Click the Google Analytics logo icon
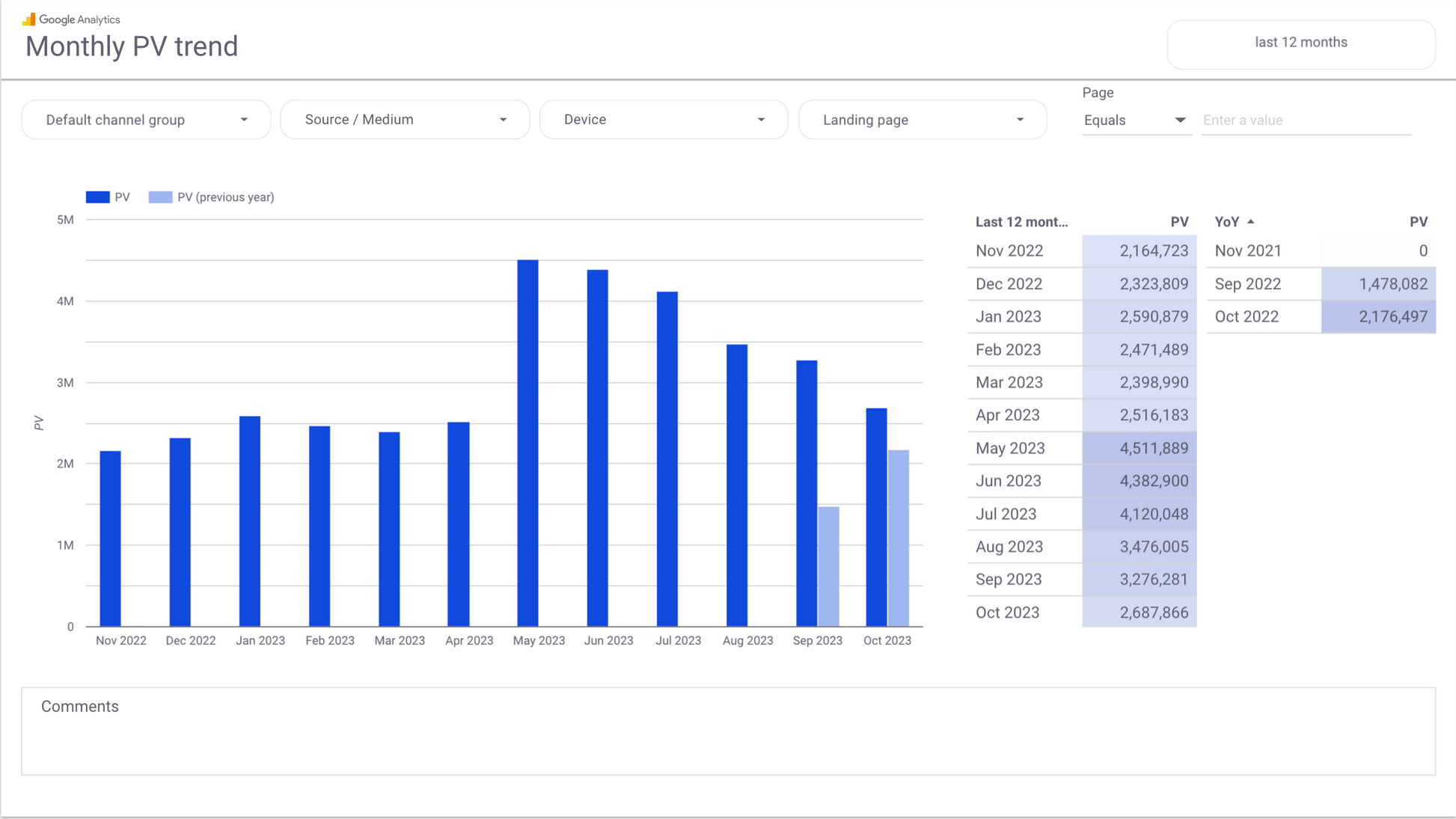 click(x=28, y=19)
